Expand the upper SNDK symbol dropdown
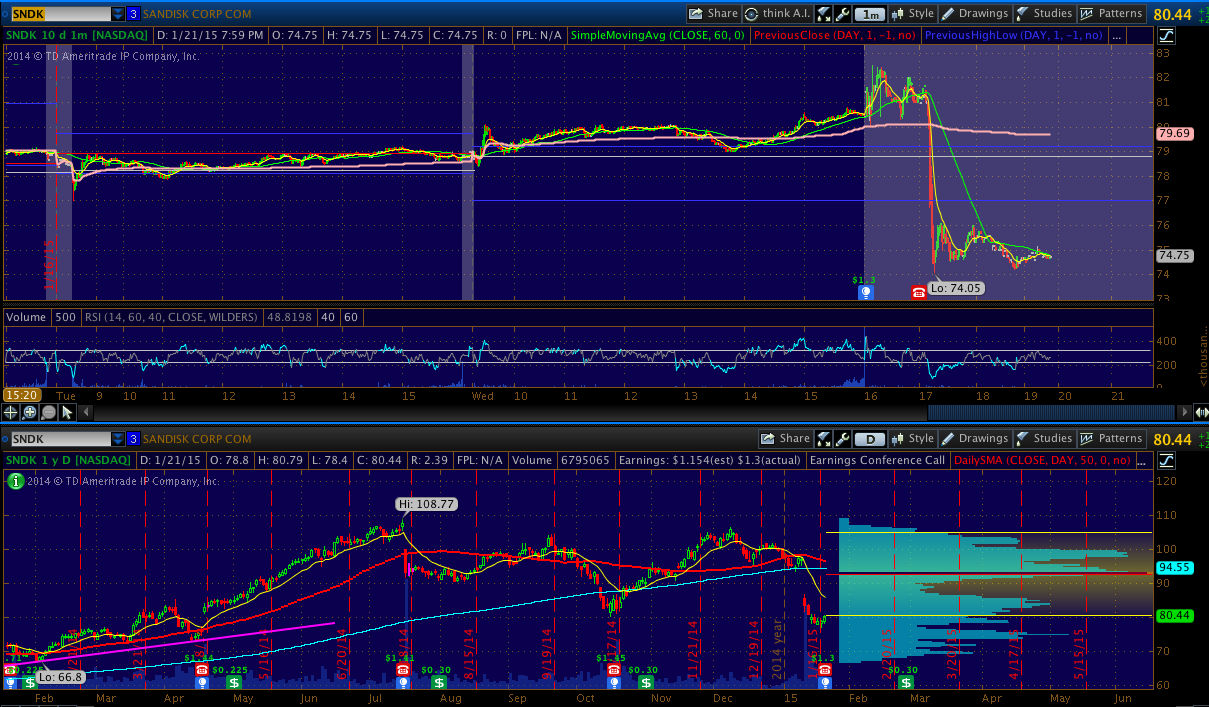 pos(118,14)
